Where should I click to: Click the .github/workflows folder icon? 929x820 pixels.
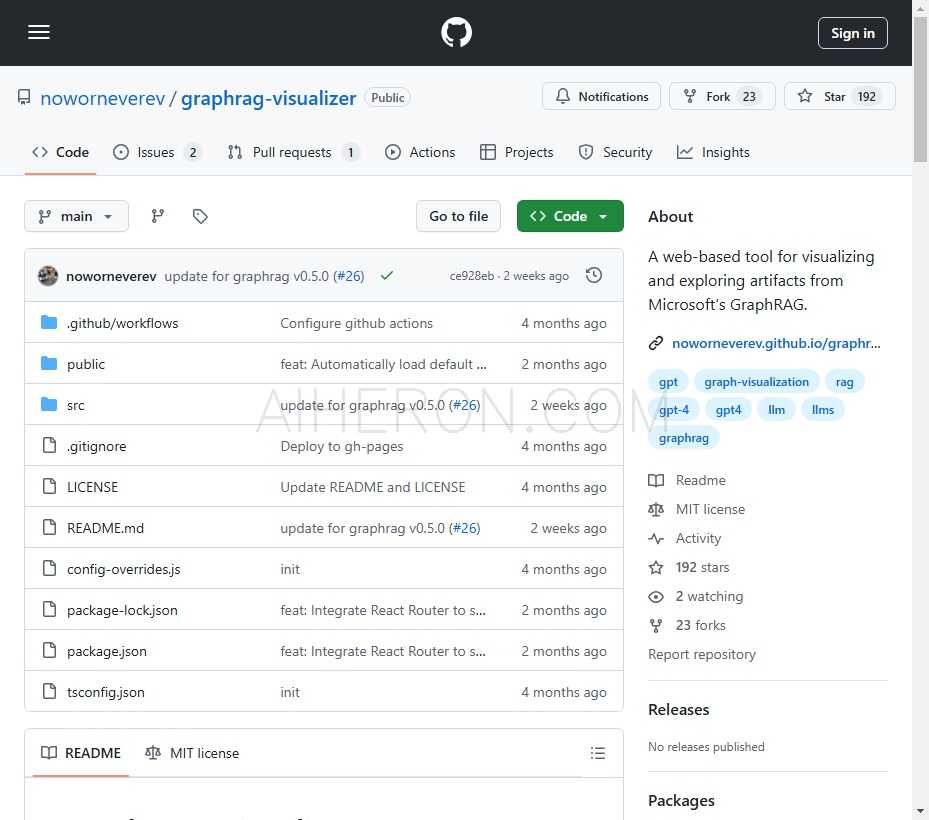pos(49,322)
